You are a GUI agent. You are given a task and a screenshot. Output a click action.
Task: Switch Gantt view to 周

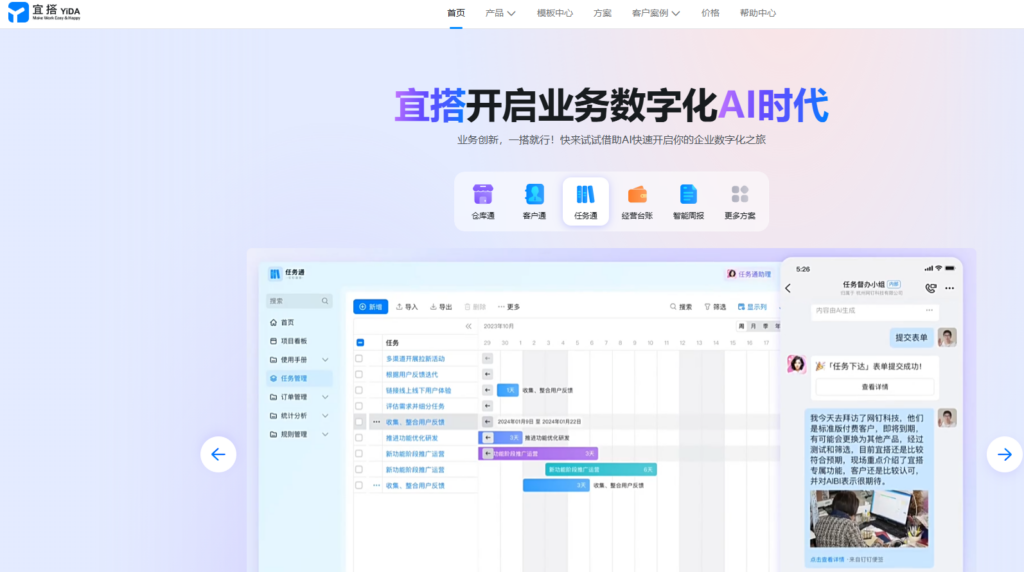[741, 326]
